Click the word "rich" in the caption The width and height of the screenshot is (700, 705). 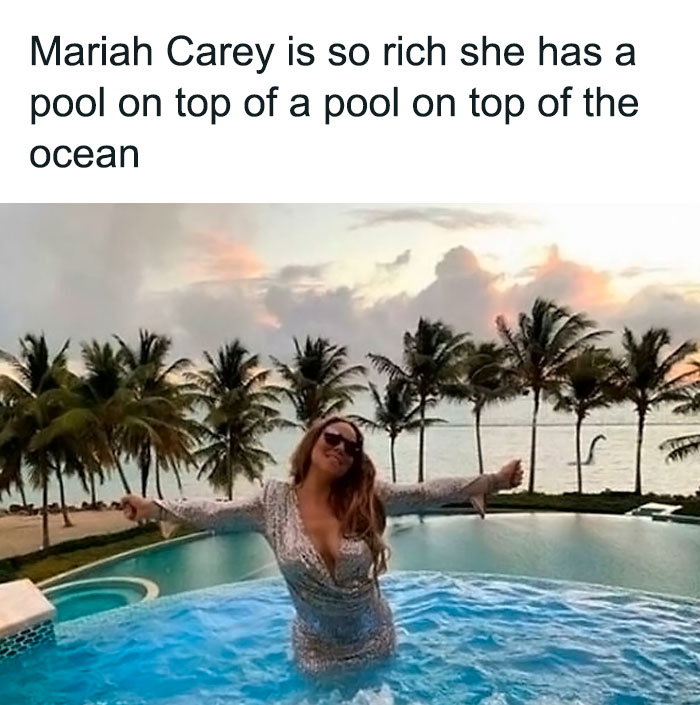point(415,52)
